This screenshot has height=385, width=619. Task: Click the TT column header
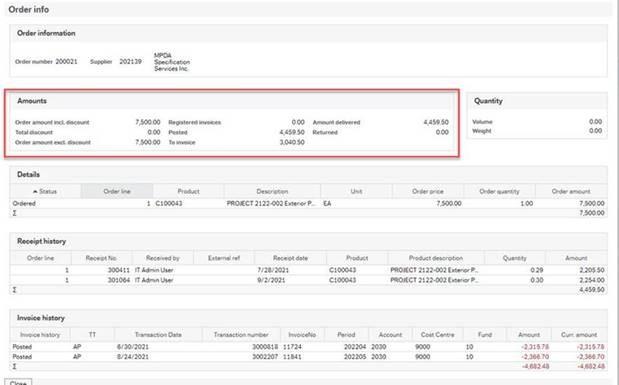[92, 334]
